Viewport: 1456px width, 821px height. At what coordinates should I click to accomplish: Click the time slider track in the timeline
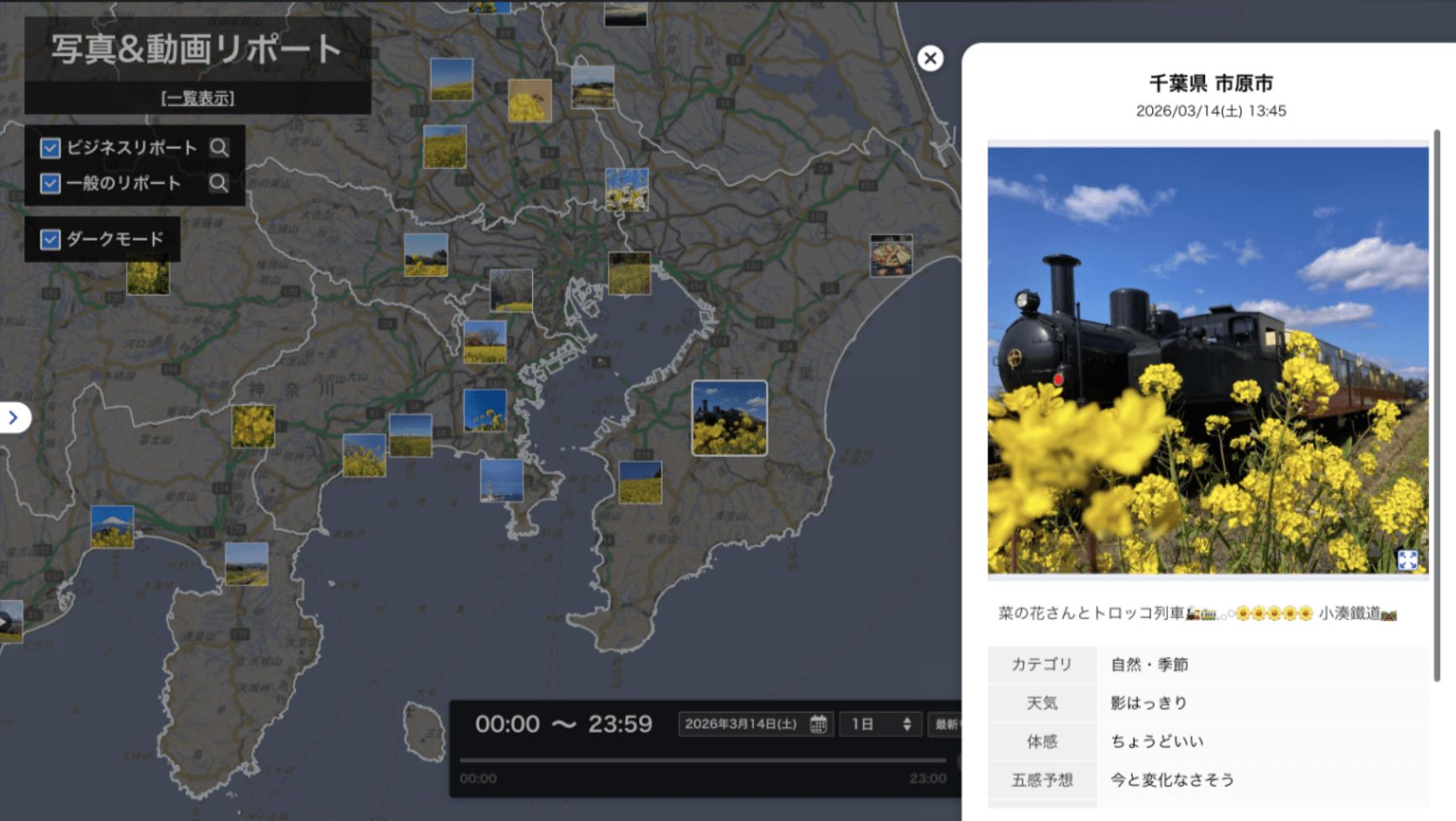702,760
